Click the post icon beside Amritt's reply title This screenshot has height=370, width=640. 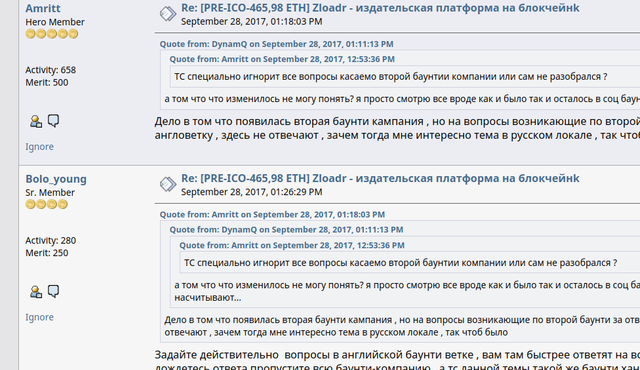[168, 14]
